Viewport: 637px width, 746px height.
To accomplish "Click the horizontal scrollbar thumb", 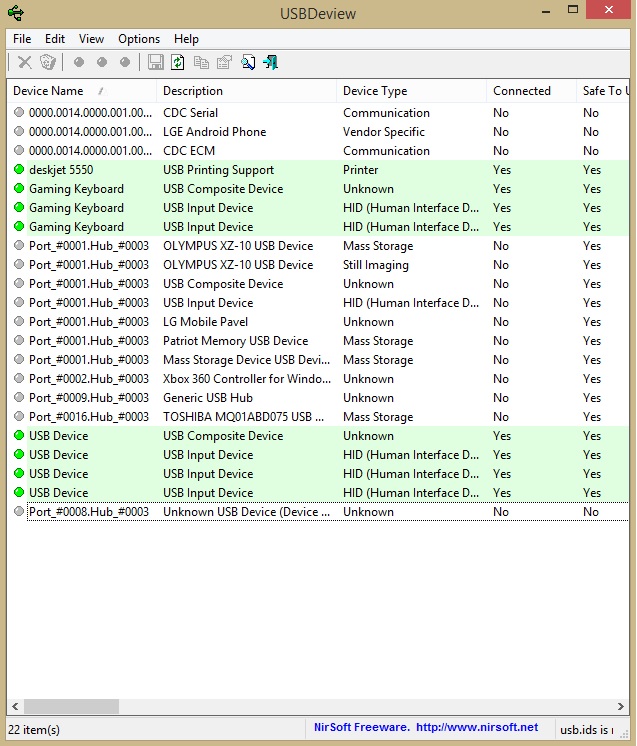I will pyautogui.click(x=71, y=707).
